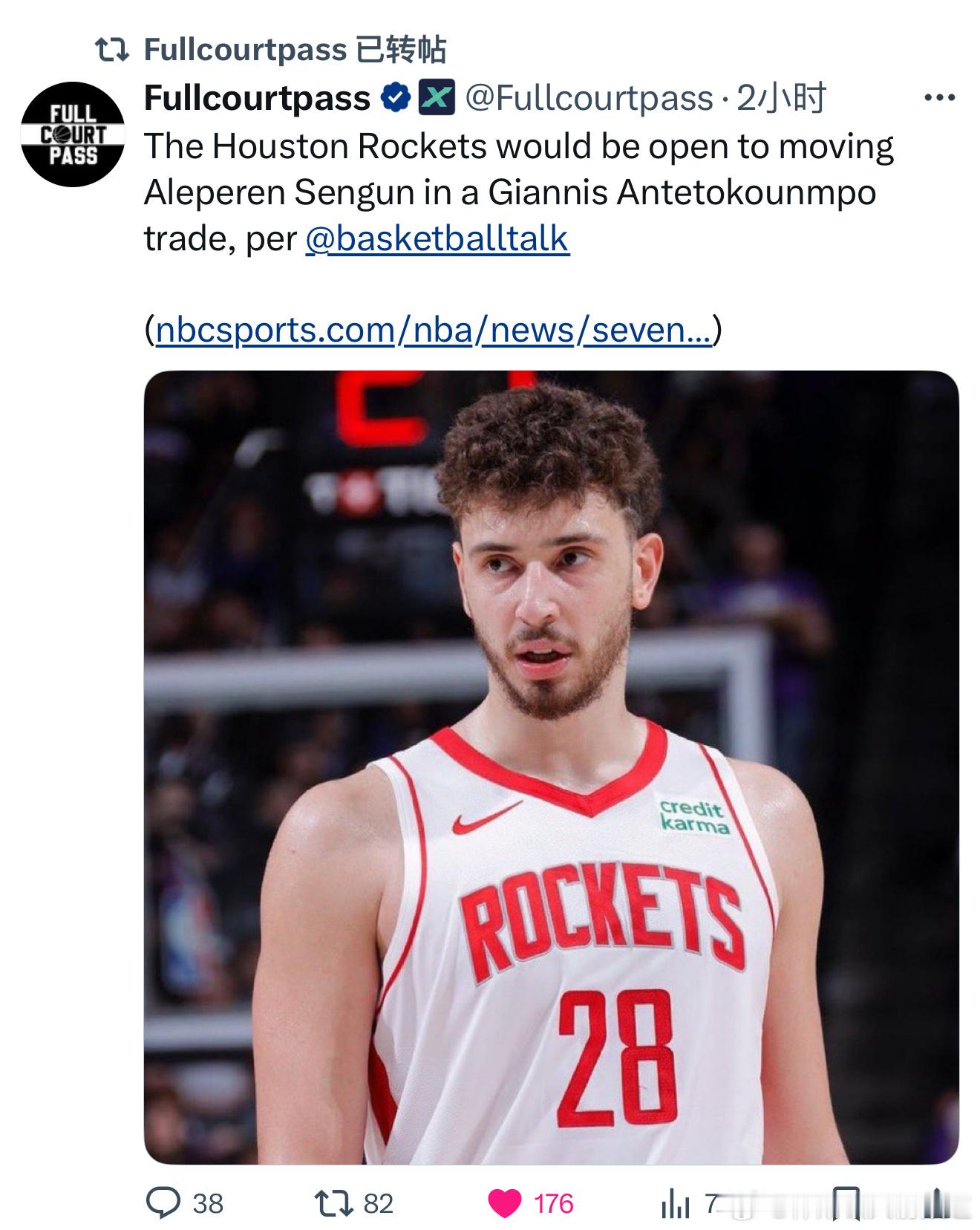The width and height of the screenshot is (980, 1230).
Task: Click the green X affiliate badge
Action: pyautogui.click(x=437, y=97)
